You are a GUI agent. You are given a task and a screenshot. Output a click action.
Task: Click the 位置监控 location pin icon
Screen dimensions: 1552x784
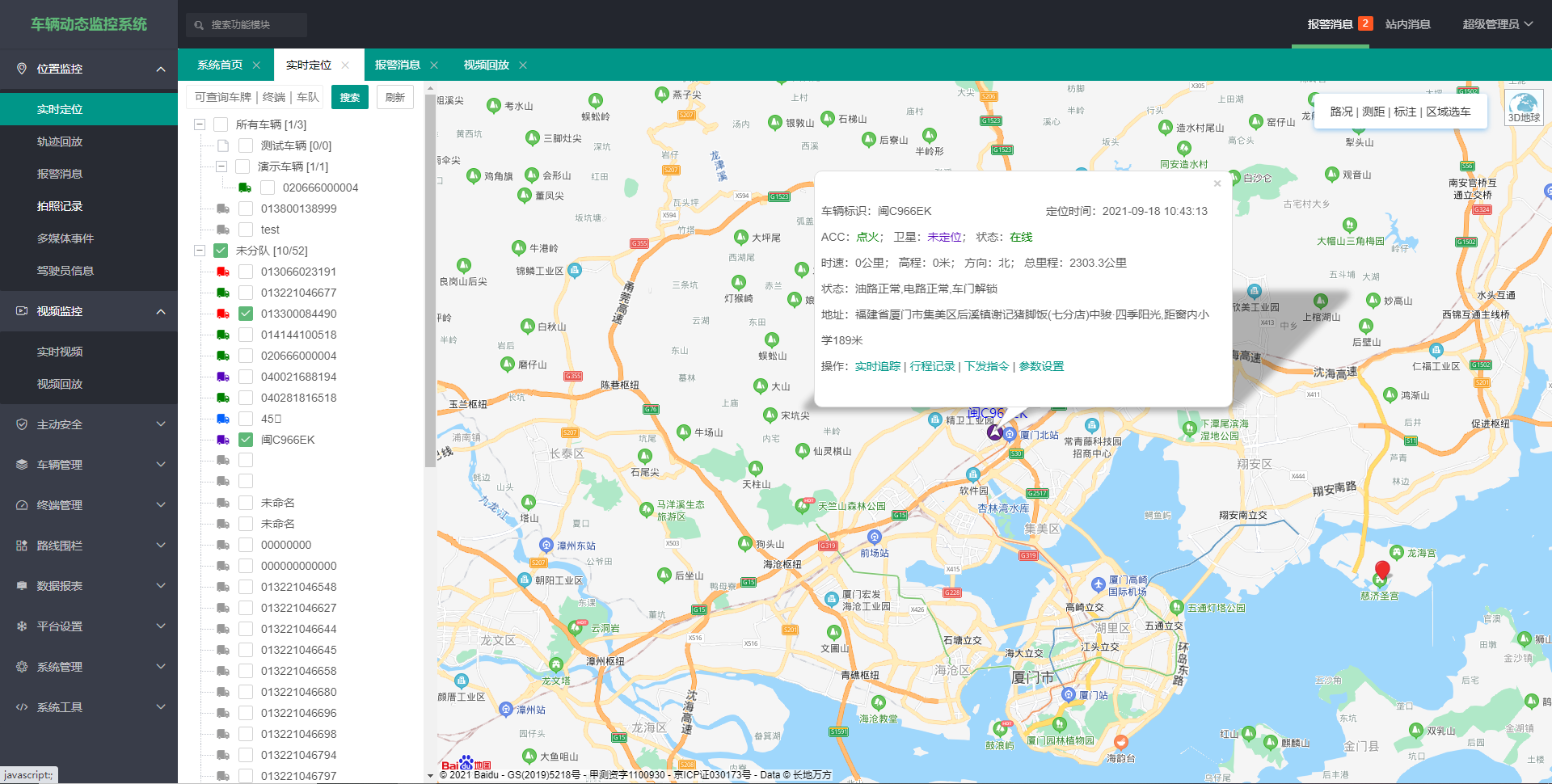tap(22, 69)
